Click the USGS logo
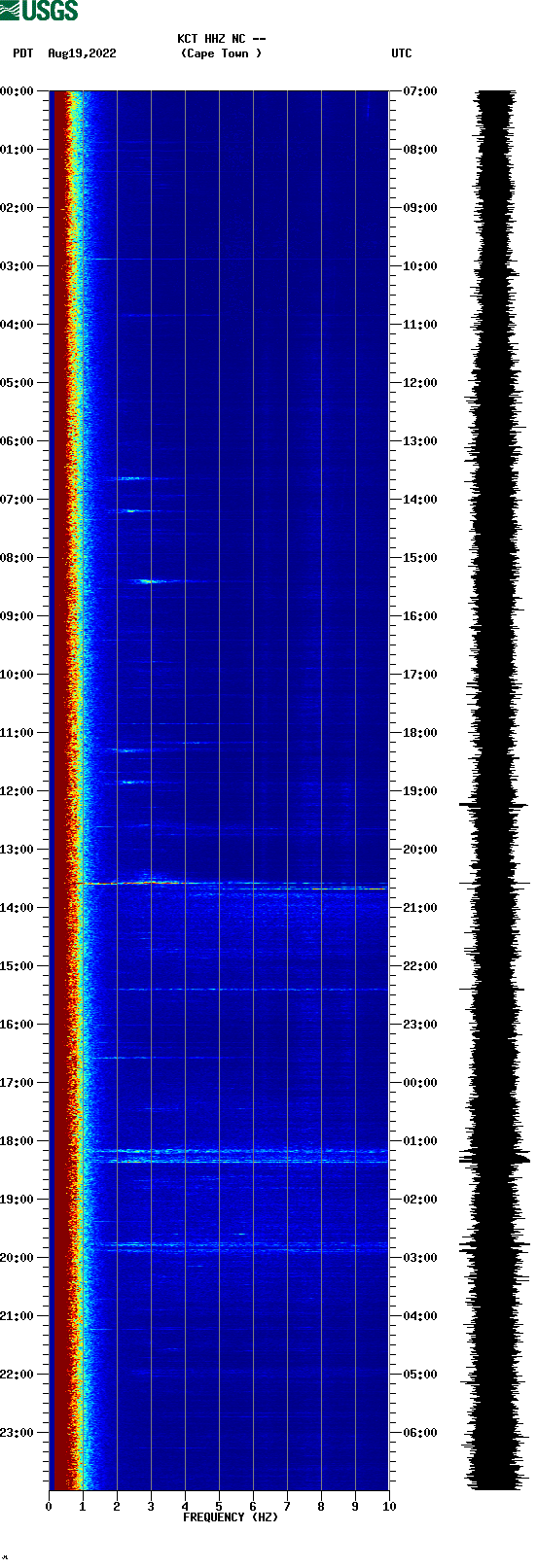This screenshot has height=1568, width=537. pyautogui.click(x=39, y=11)
